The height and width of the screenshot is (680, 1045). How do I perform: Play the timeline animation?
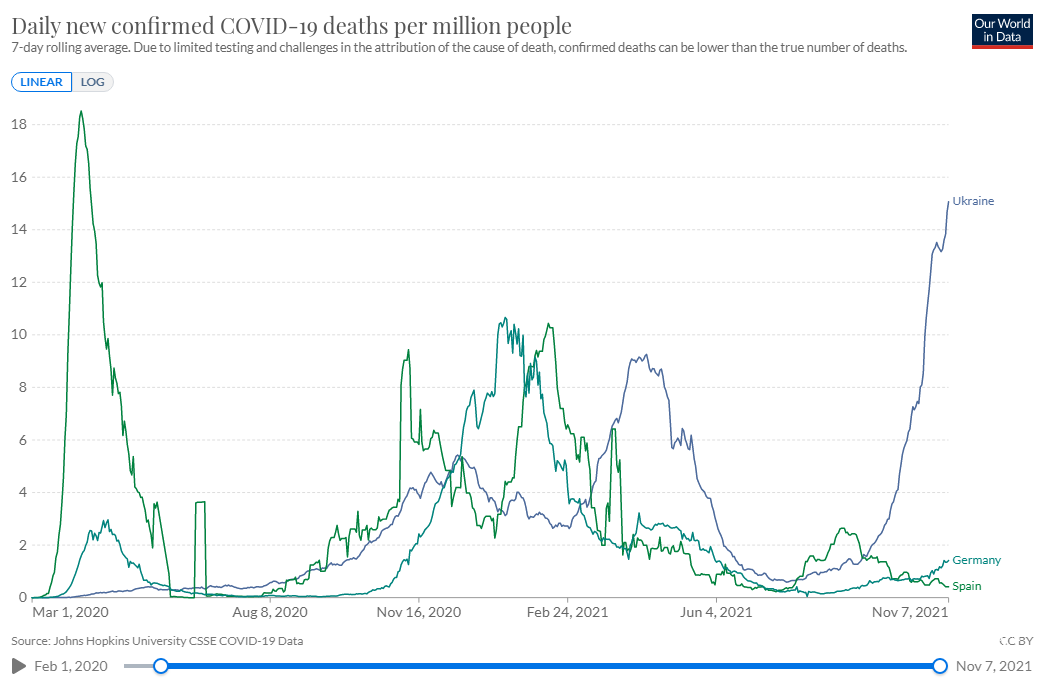pos(19,666)
